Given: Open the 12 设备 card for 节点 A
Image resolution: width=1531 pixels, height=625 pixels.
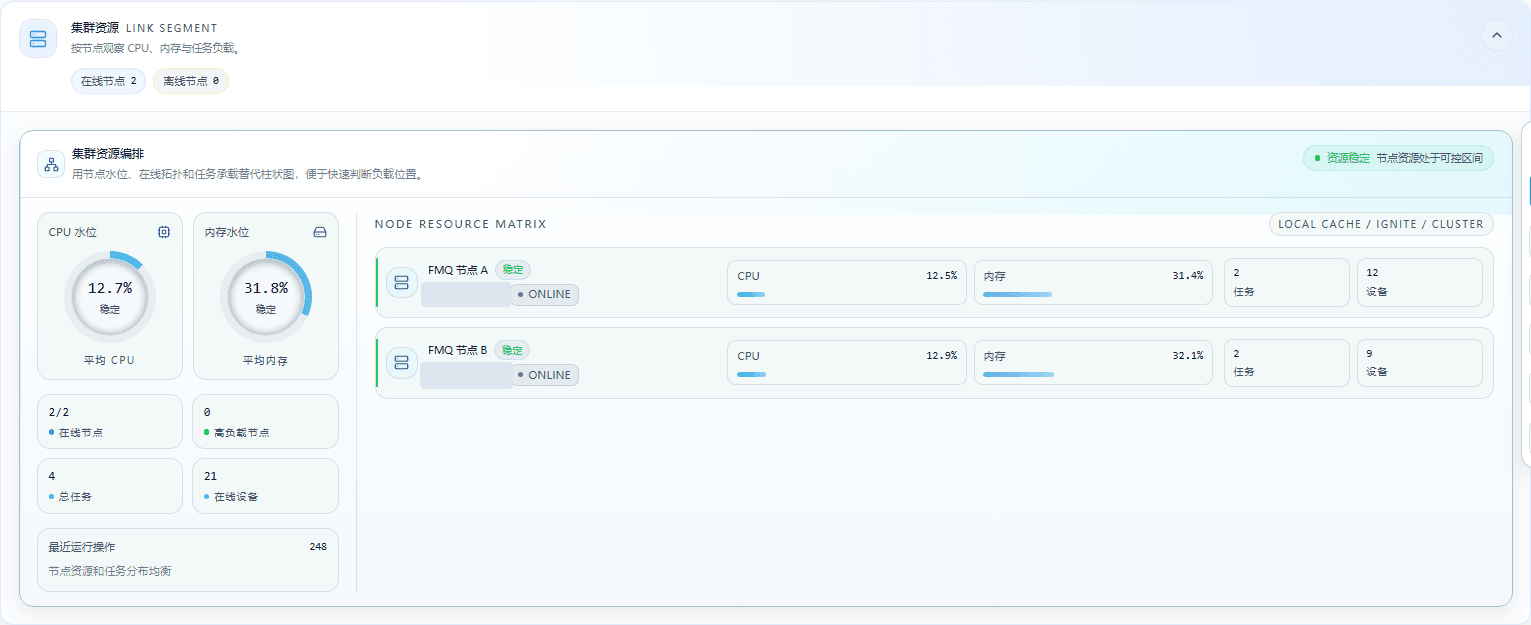Looking at the screenshot, I should [x=1420, y=282].
